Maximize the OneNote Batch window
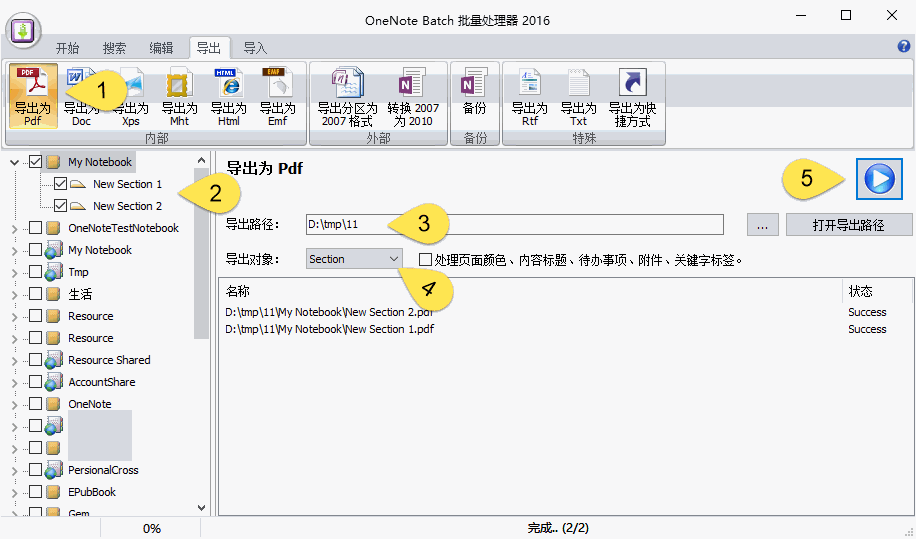916x539 pixels. (x=845, y=16)
